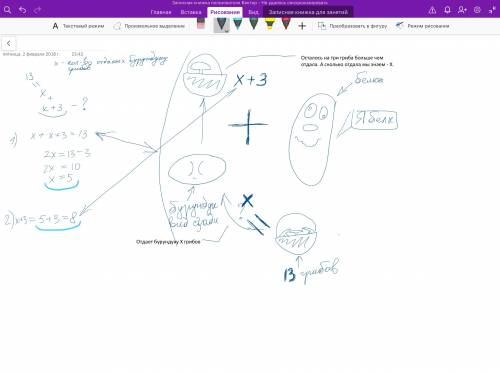Enable Режим рисования drawing mode
The image size is (500, 374).
422,26
